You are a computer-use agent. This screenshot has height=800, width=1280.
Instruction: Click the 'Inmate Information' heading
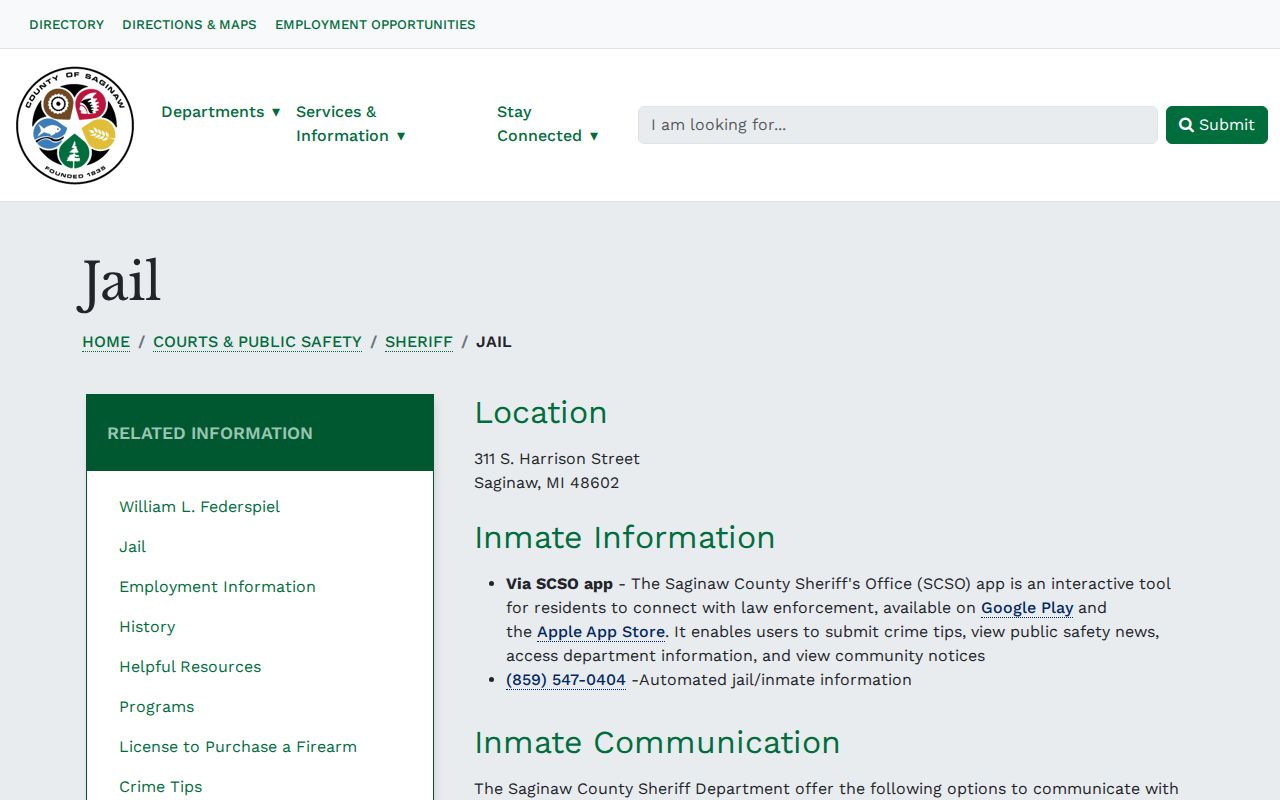coord(625,538)
